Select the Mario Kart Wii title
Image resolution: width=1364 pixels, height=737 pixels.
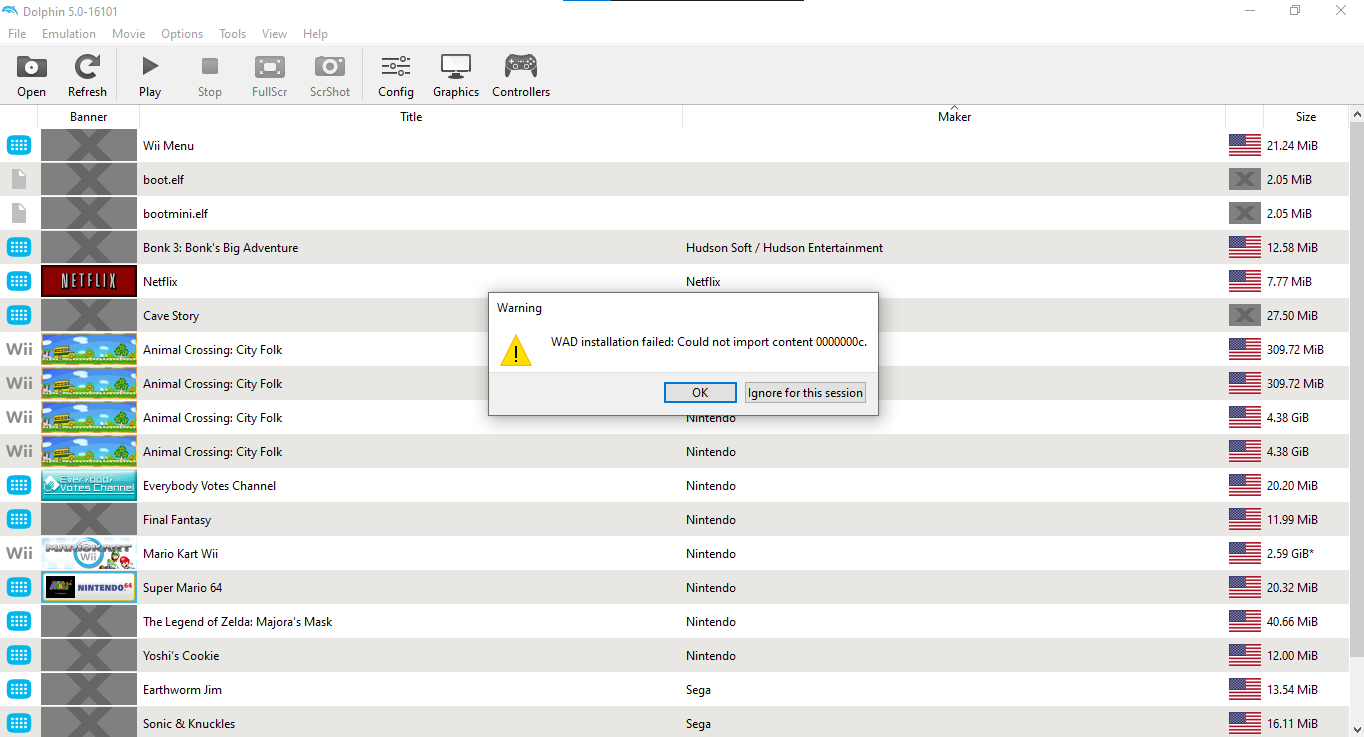tap(181, 554)
